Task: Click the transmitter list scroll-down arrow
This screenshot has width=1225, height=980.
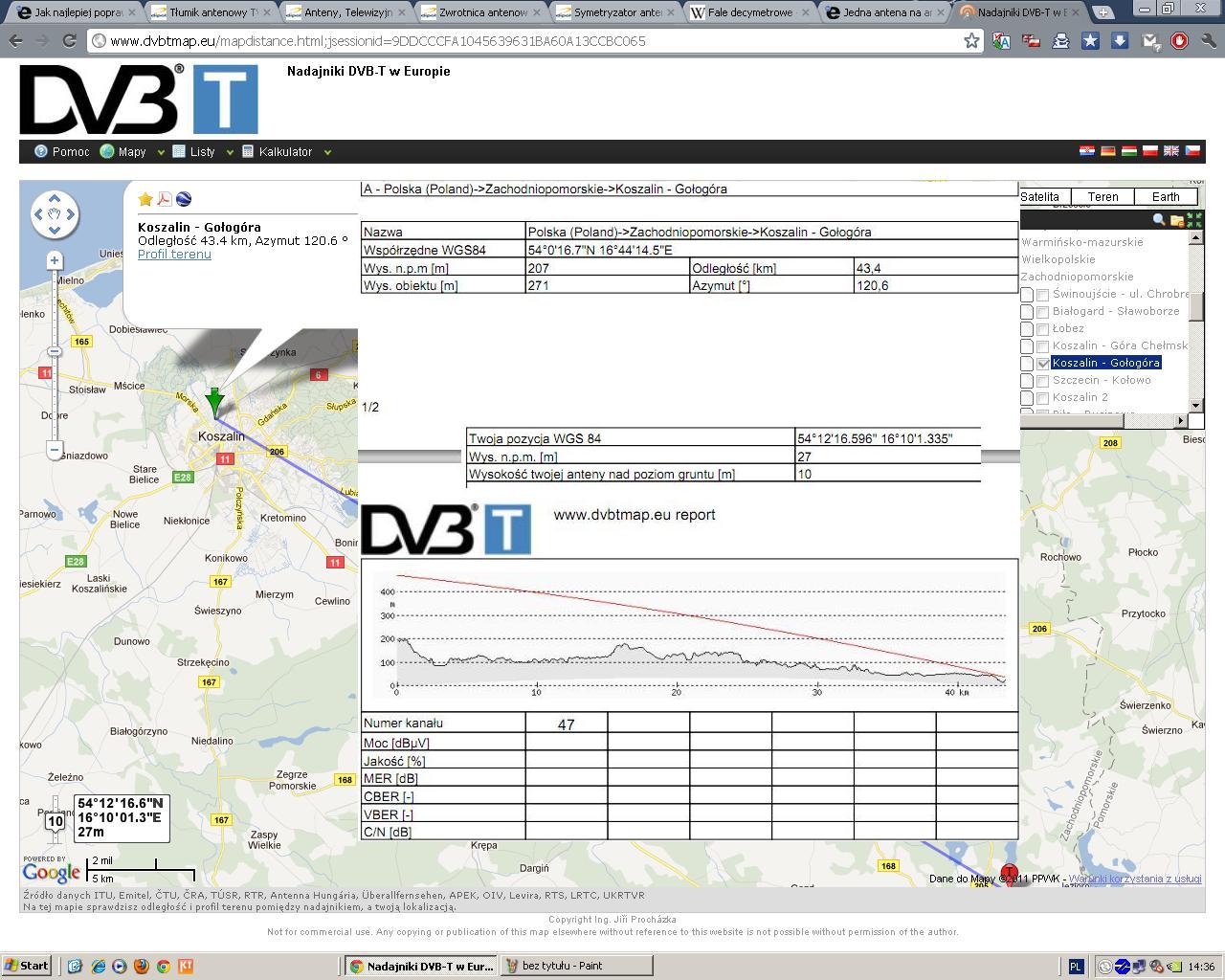Action: (x=1195, y=406)
